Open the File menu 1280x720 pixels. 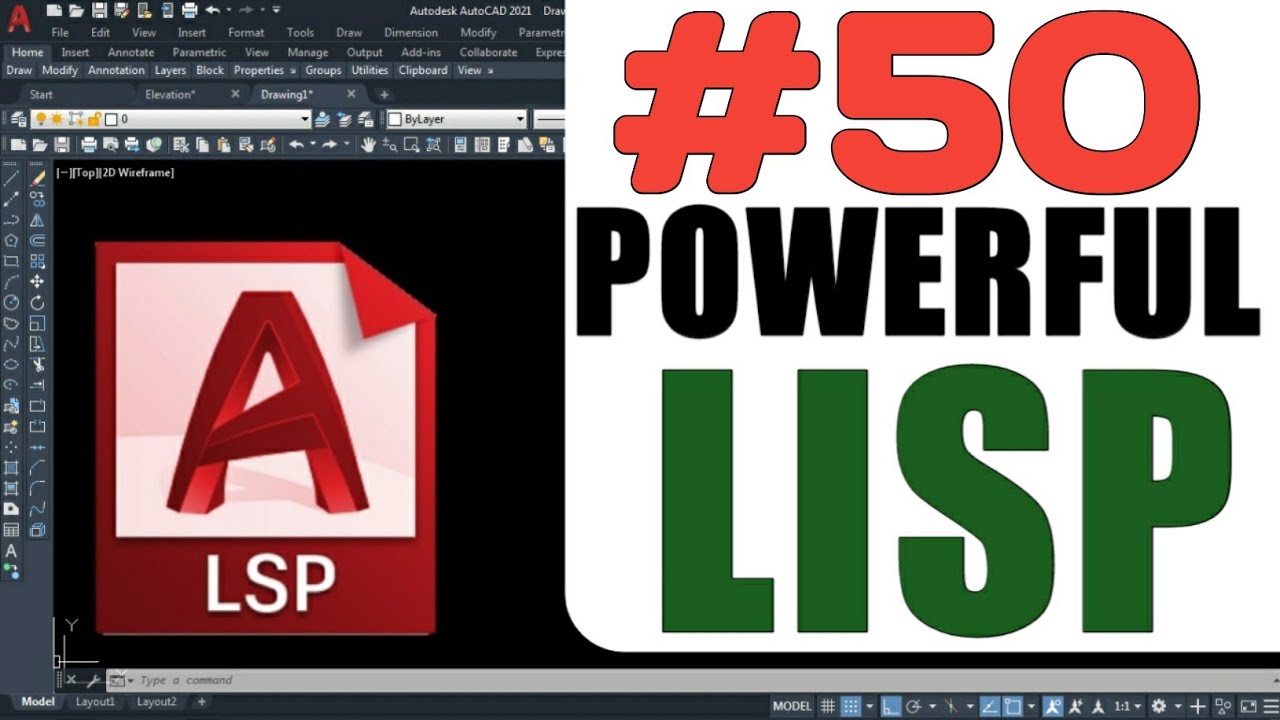(59, 33)
